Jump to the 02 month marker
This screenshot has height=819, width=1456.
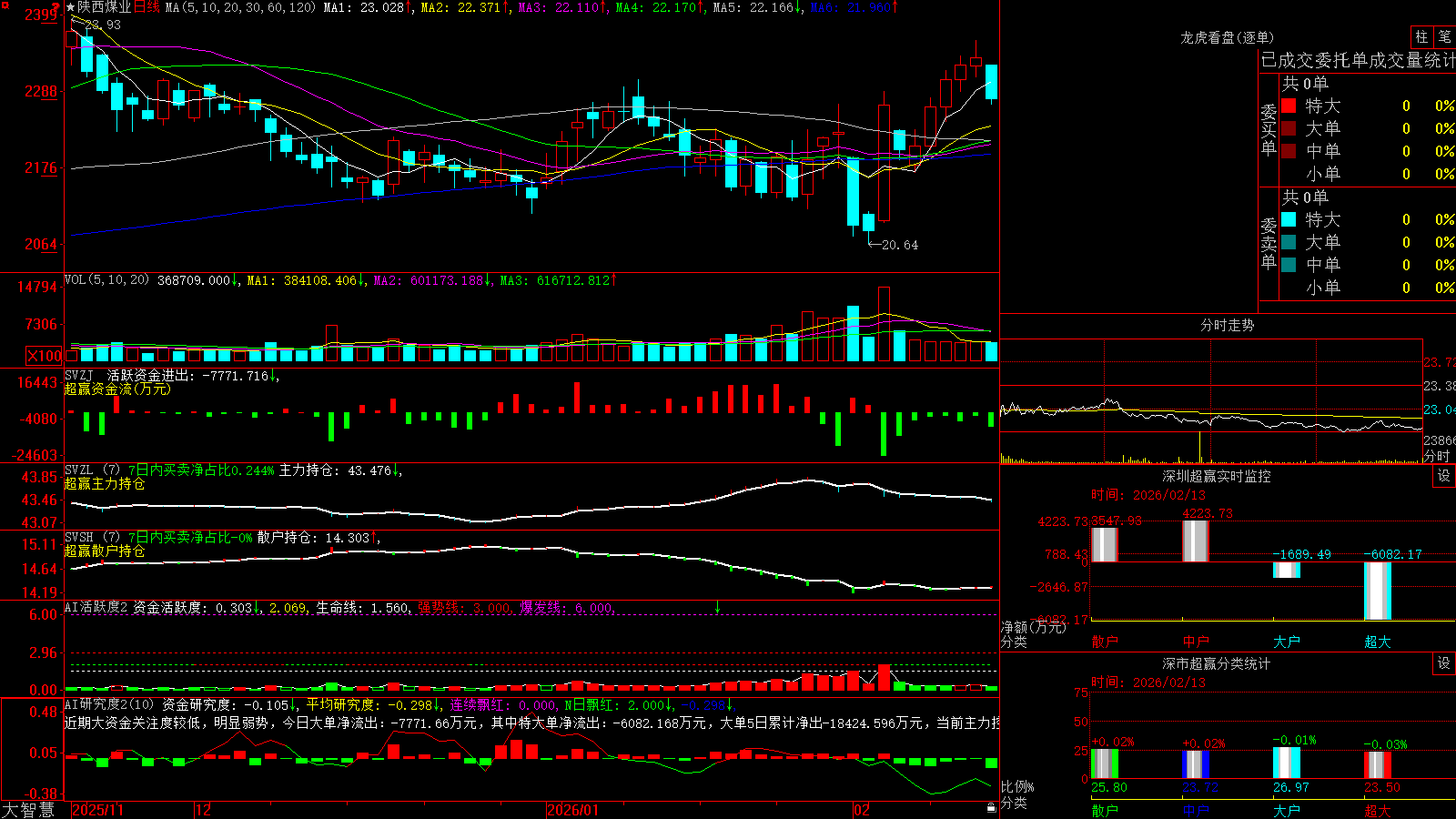[862, 810]
